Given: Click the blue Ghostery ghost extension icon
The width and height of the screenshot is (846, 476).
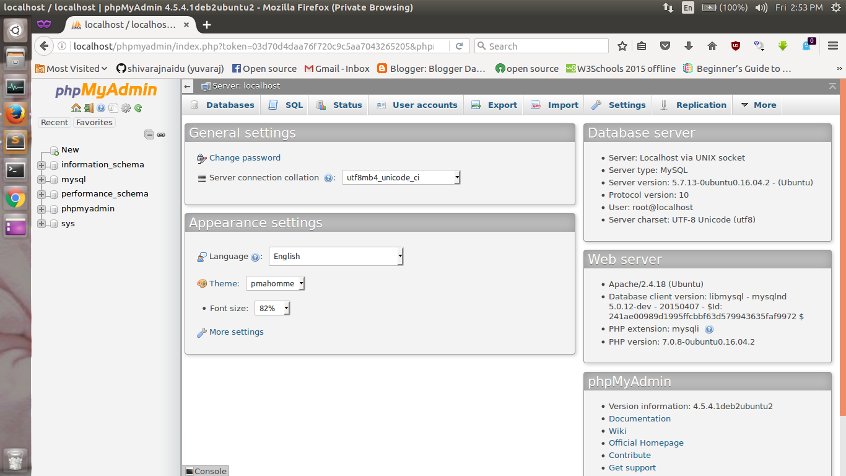Looking at the screenshot, I should (x=808, y=45).
